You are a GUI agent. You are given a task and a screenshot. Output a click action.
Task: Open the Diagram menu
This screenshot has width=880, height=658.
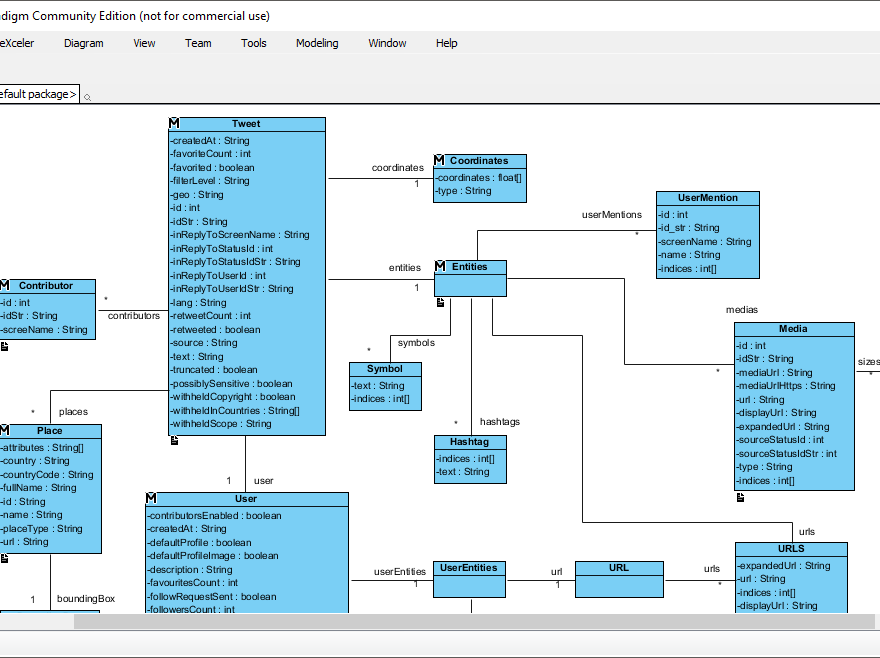point(83,43)
